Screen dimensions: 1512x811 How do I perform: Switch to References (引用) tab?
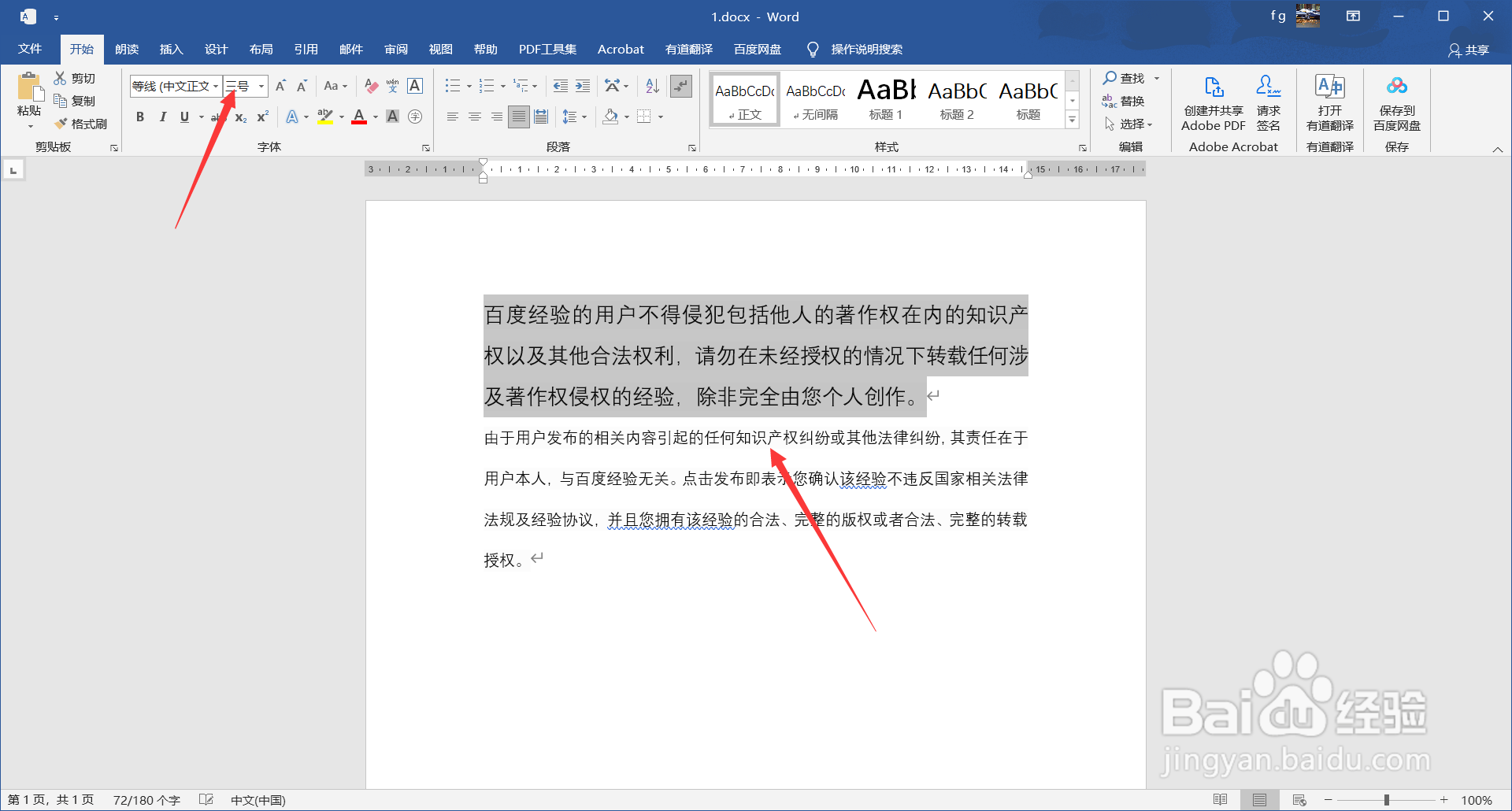(306, 49)
